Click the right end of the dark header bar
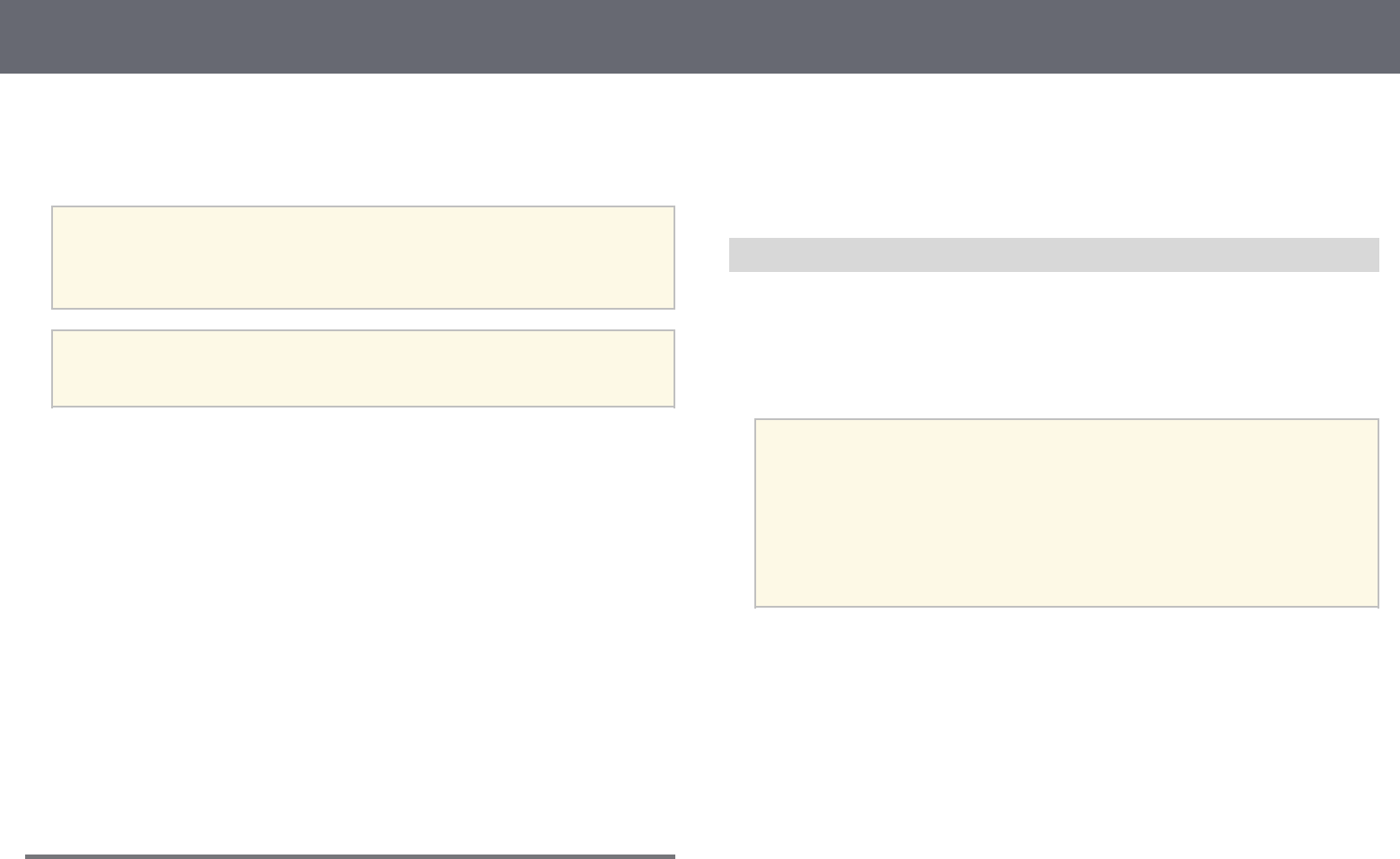Viewport: 1400px width, 859px height. click(x=1365, y=37)
